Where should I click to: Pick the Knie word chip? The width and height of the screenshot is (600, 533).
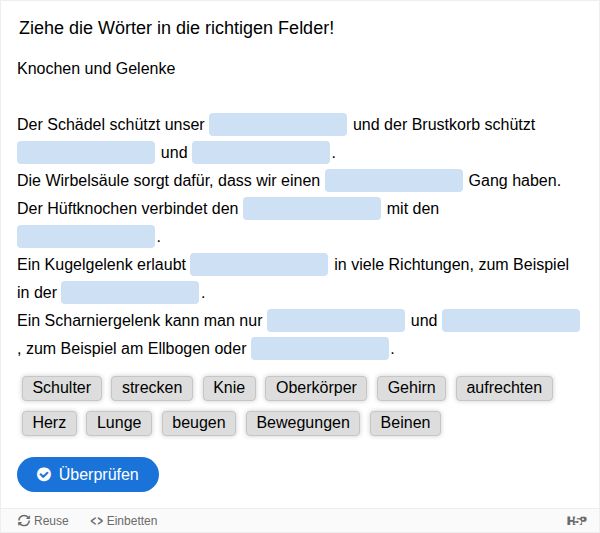click(x=224, y=388)
